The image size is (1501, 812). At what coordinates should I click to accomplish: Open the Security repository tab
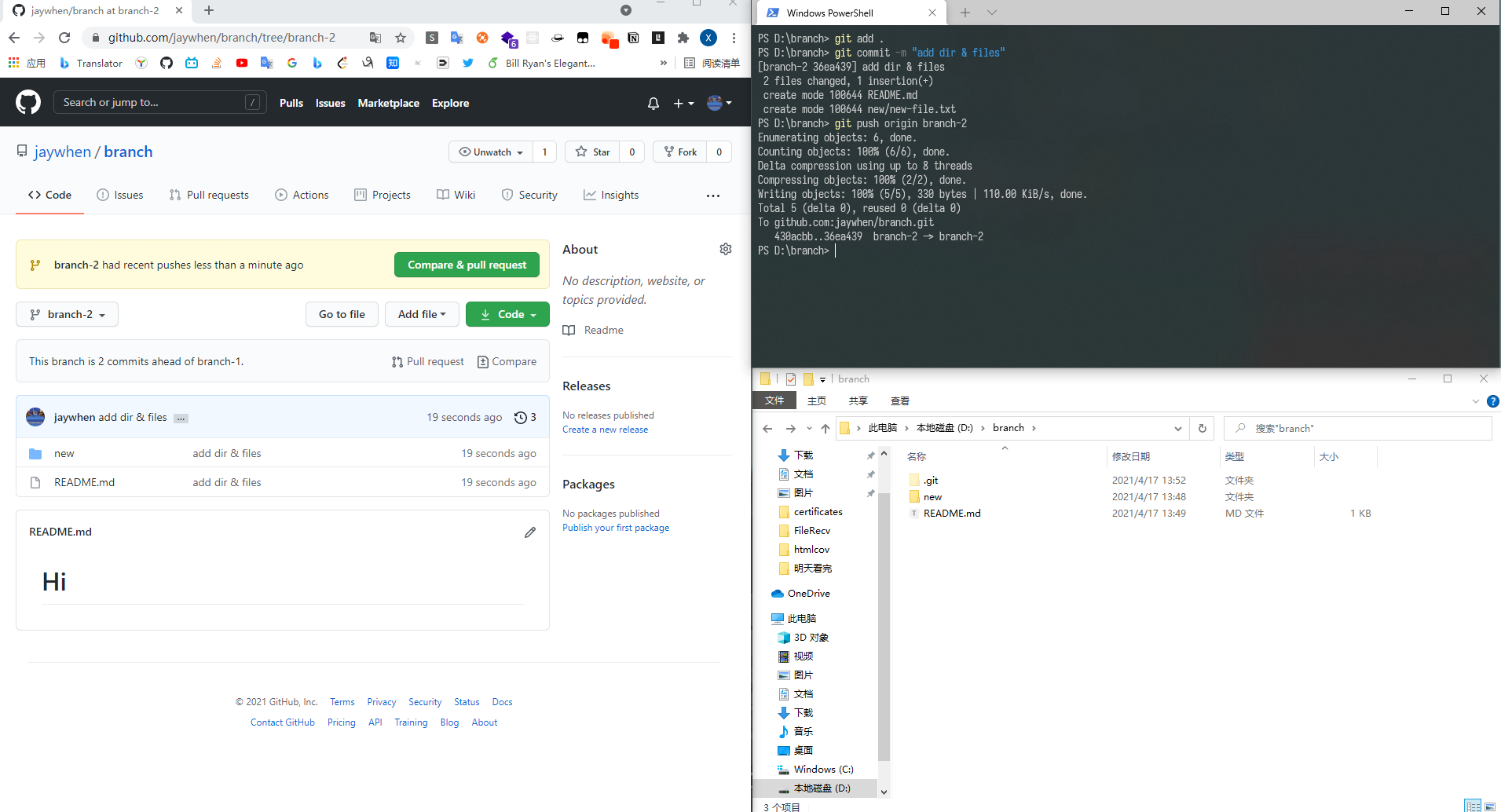coord(529,195)
